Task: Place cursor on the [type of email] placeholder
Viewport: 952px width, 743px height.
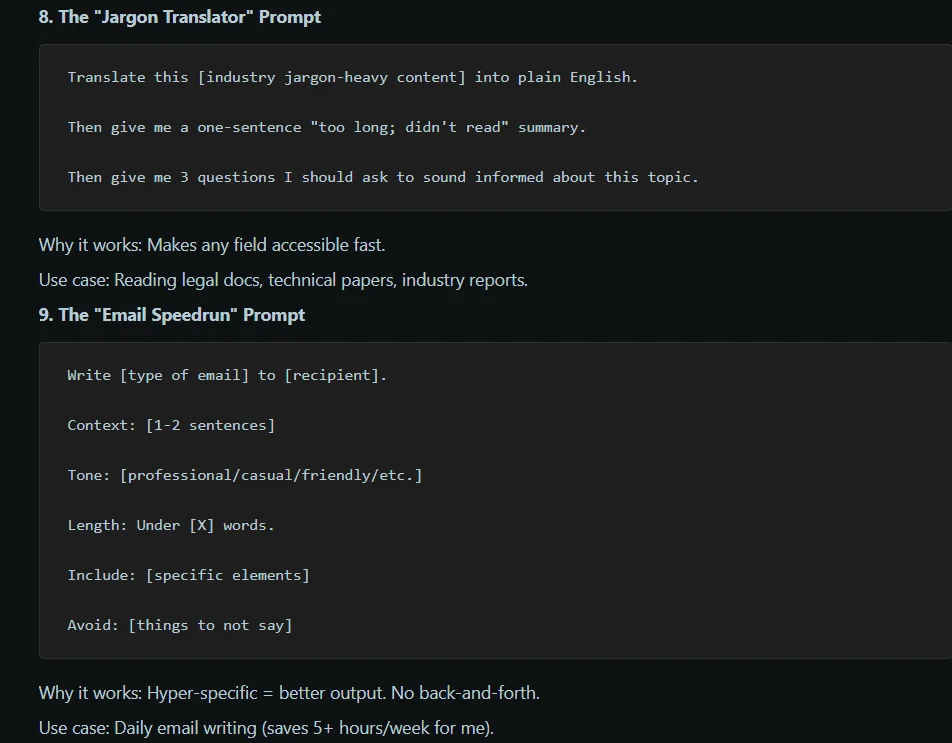Action: click(184, 375)
